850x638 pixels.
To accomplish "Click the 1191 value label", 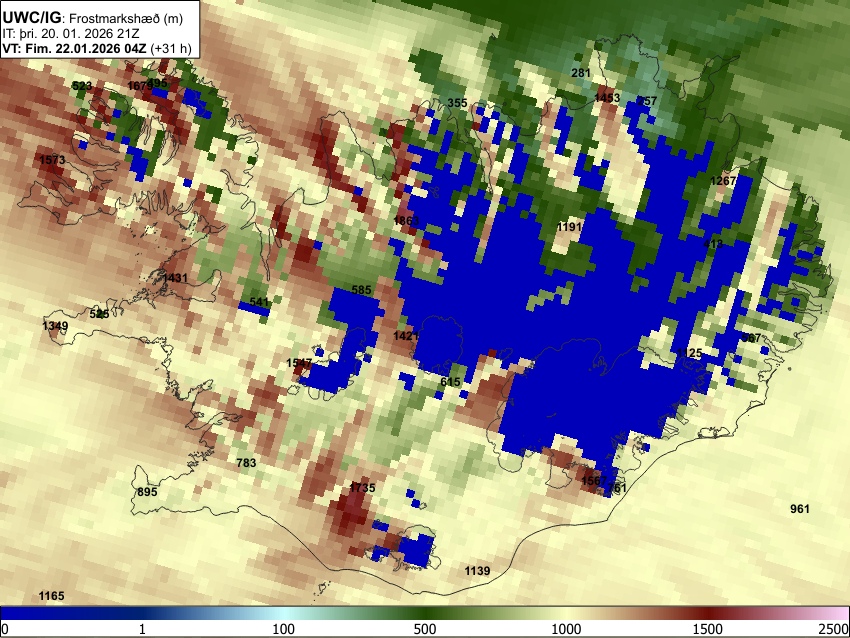I will point(570,227).
